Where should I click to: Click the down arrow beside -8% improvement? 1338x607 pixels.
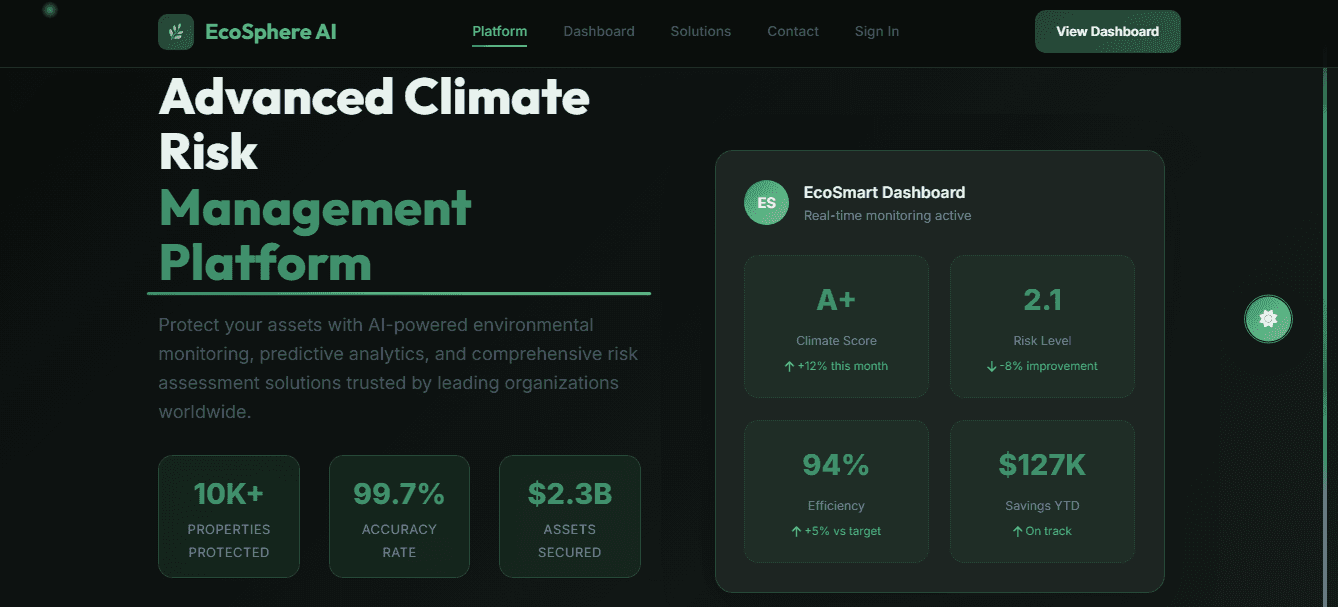pos(993,366)
